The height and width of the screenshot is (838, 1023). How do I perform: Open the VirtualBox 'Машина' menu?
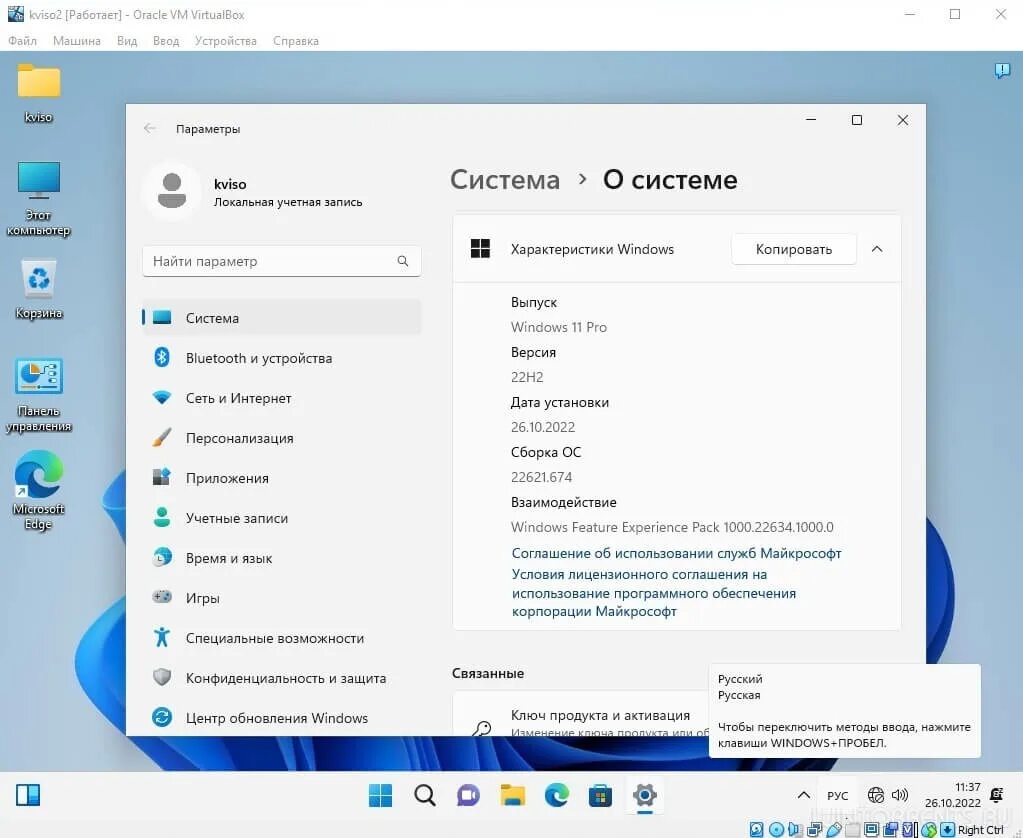(76, 40)
